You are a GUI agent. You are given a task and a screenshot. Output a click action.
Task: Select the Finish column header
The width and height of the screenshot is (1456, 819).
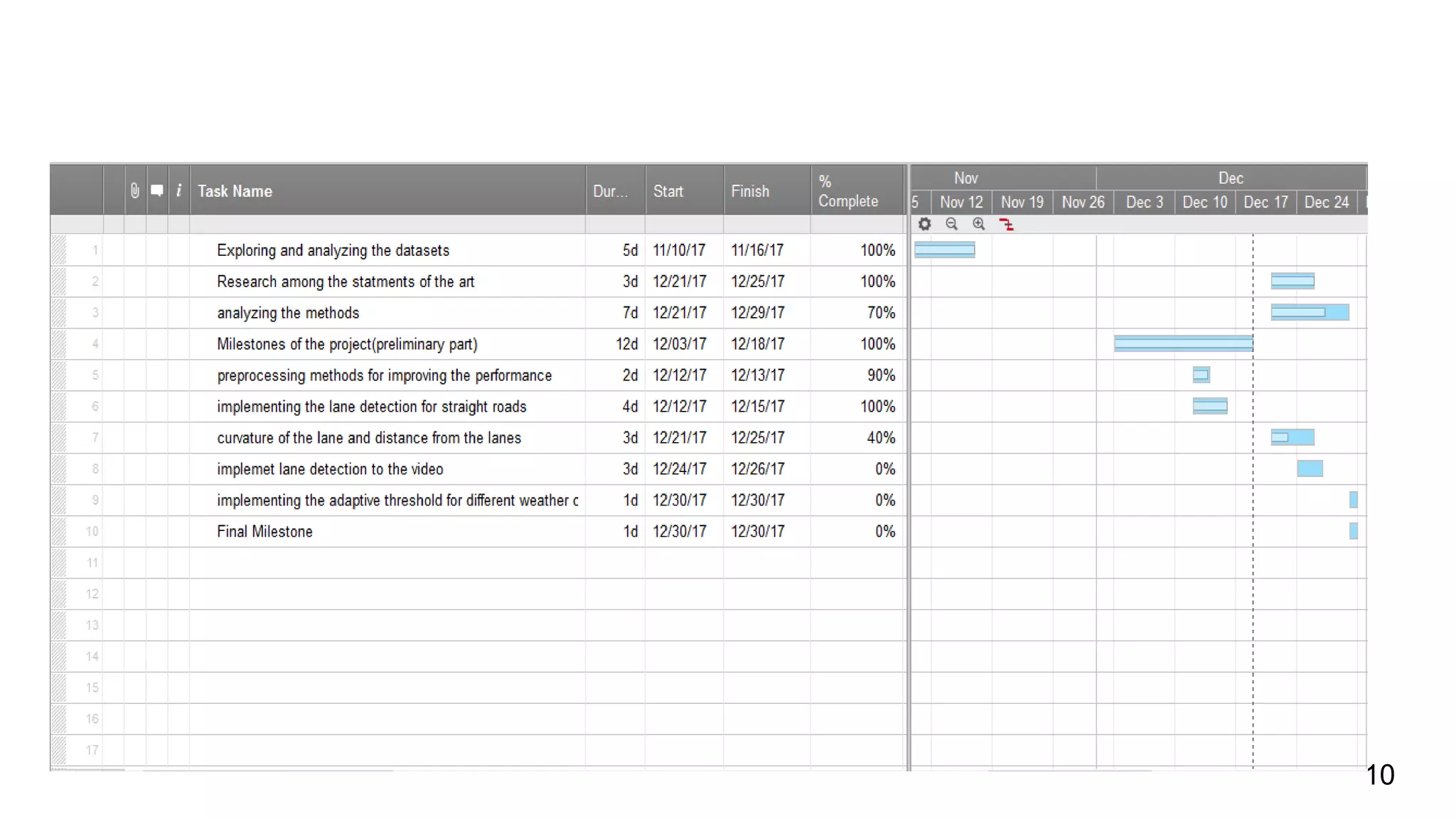point(750,191)
